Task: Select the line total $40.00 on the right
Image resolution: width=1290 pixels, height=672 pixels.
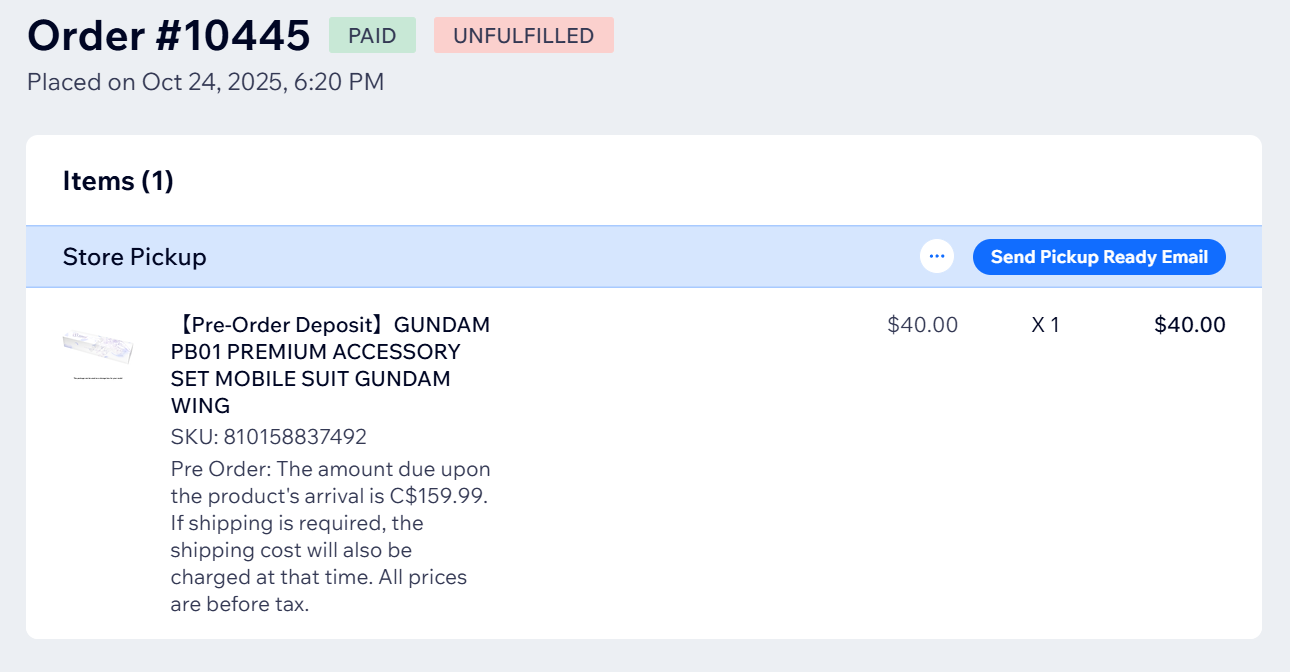Action: (x=1190, y=324)
